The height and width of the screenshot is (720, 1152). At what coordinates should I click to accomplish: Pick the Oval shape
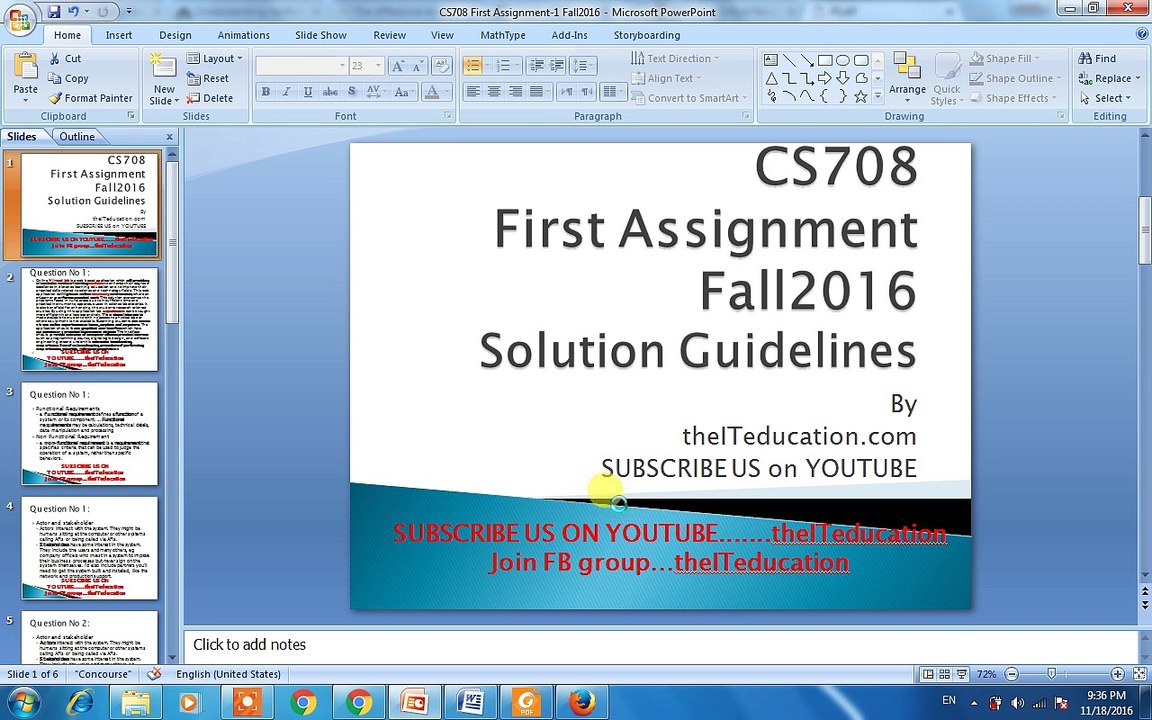[843, 60]
